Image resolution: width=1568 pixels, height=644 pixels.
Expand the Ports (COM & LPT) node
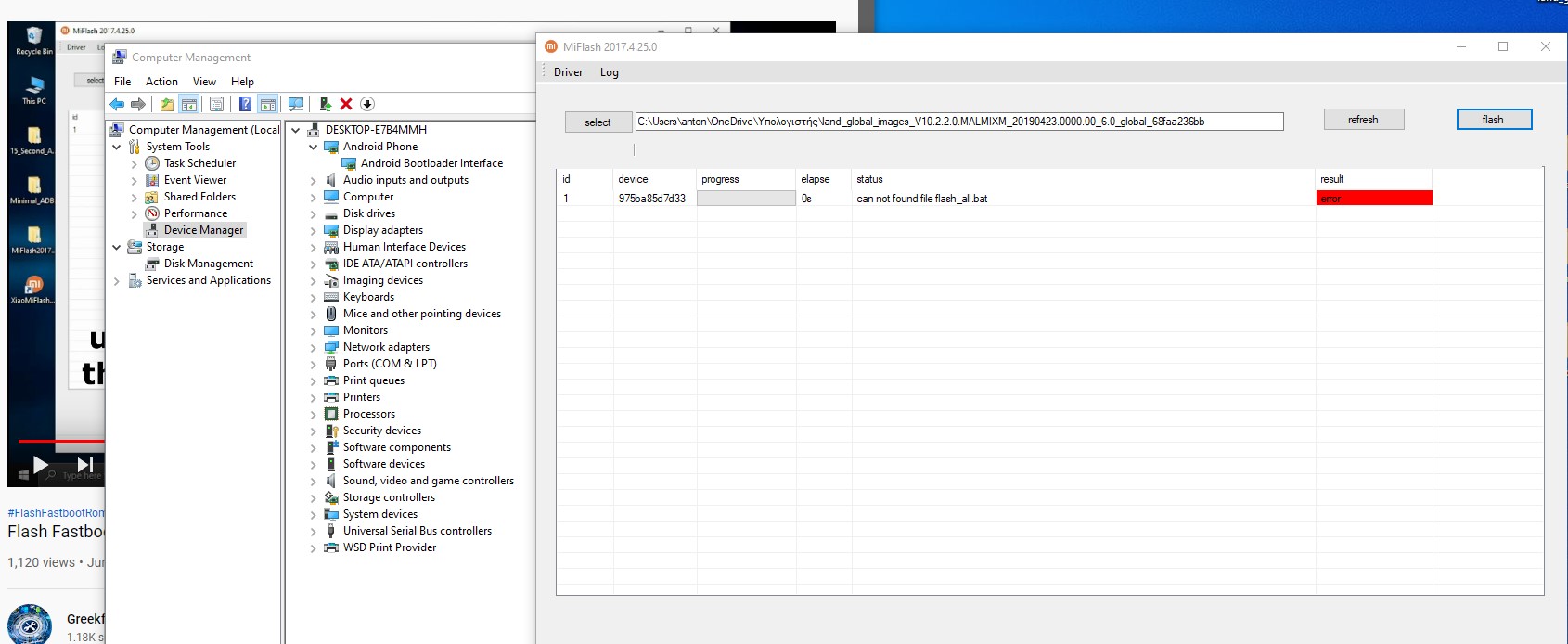[x=313, y=365]
